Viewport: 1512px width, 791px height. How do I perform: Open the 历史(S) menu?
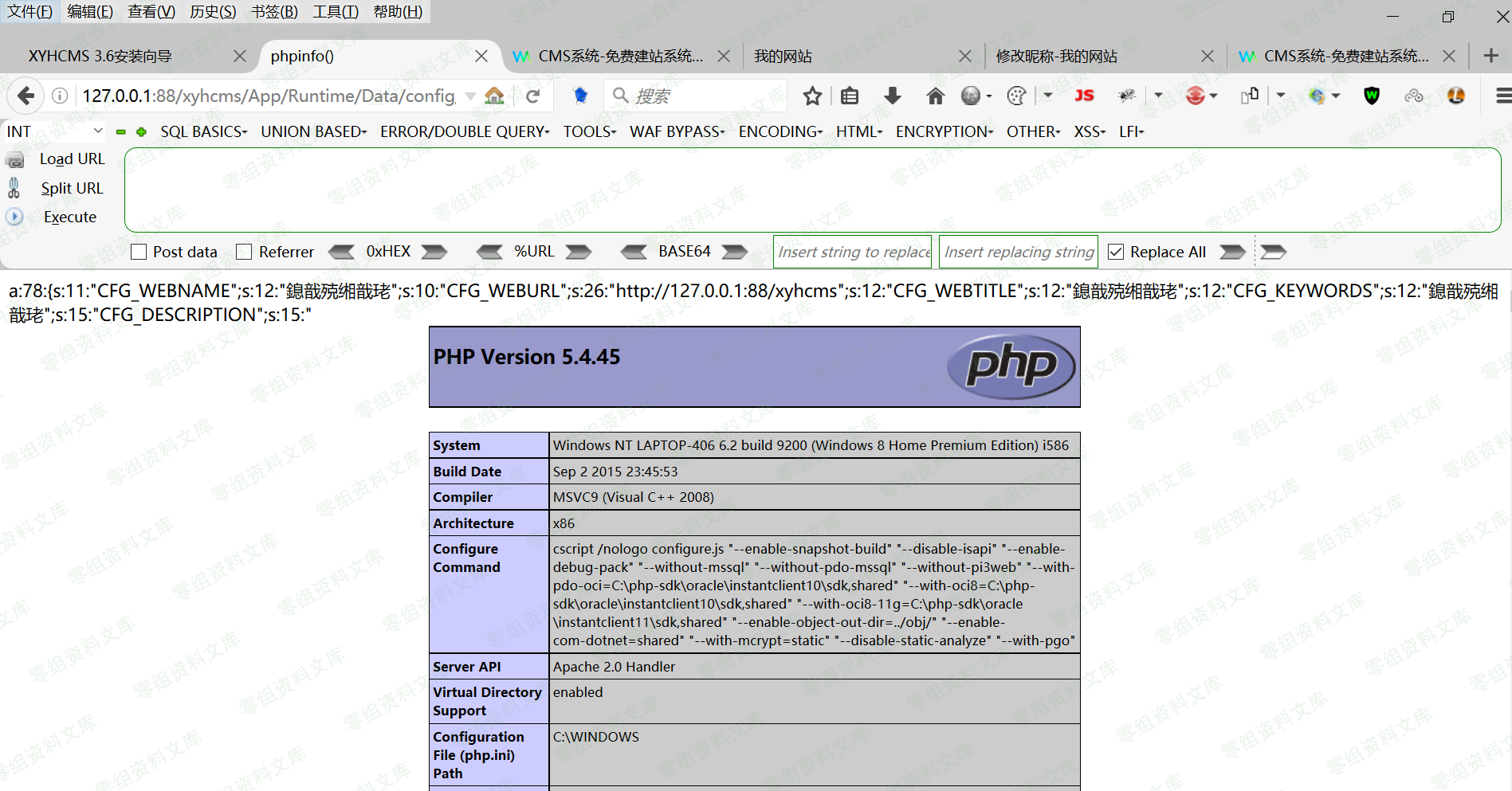coord(213,12)
